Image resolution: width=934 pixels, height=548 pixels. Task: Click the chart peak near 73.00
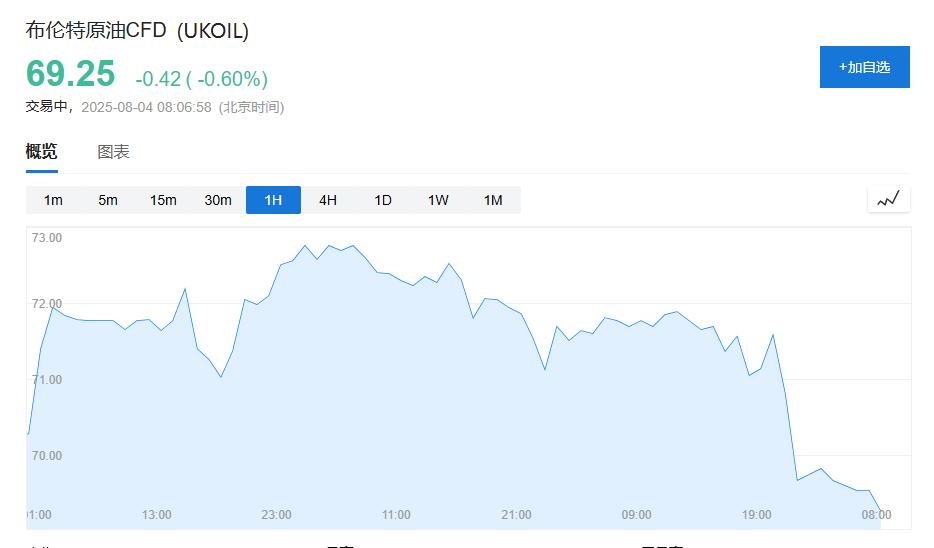(x=305, y=246)
